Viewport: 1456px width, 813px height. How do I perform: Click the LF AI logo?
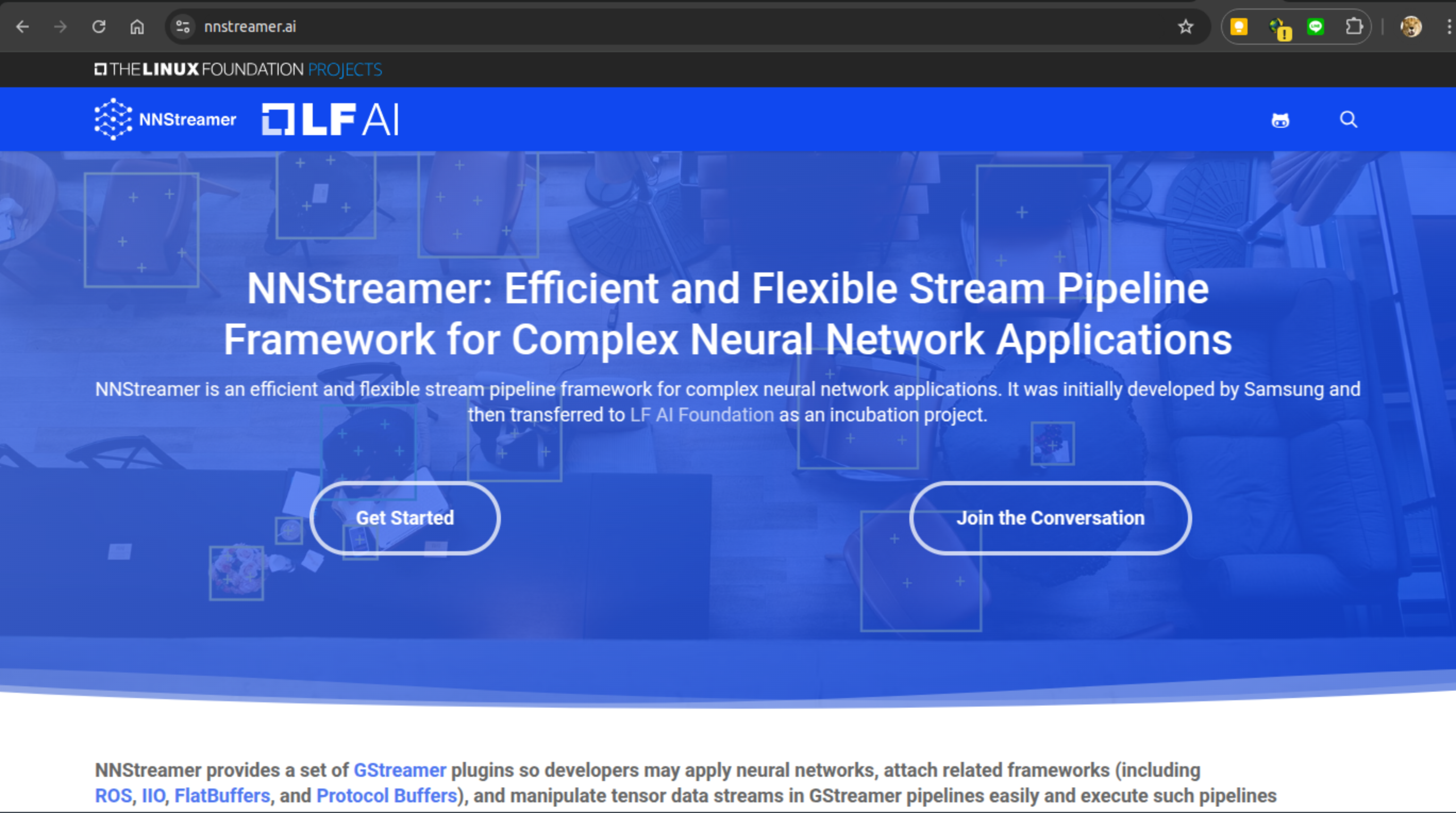click(x=331, y=119)
